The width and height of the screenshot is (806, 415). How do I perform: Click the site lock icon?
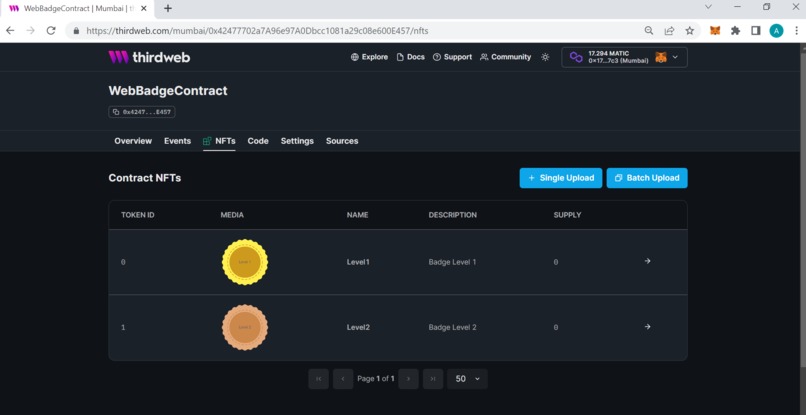coord(77,31)
